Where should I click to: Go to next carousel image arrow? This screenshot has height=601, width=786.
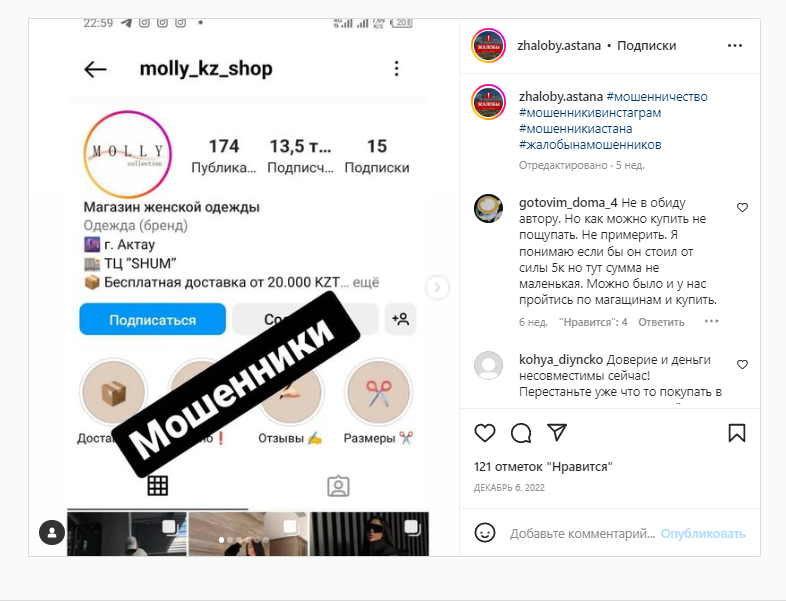tap(437, 287)
